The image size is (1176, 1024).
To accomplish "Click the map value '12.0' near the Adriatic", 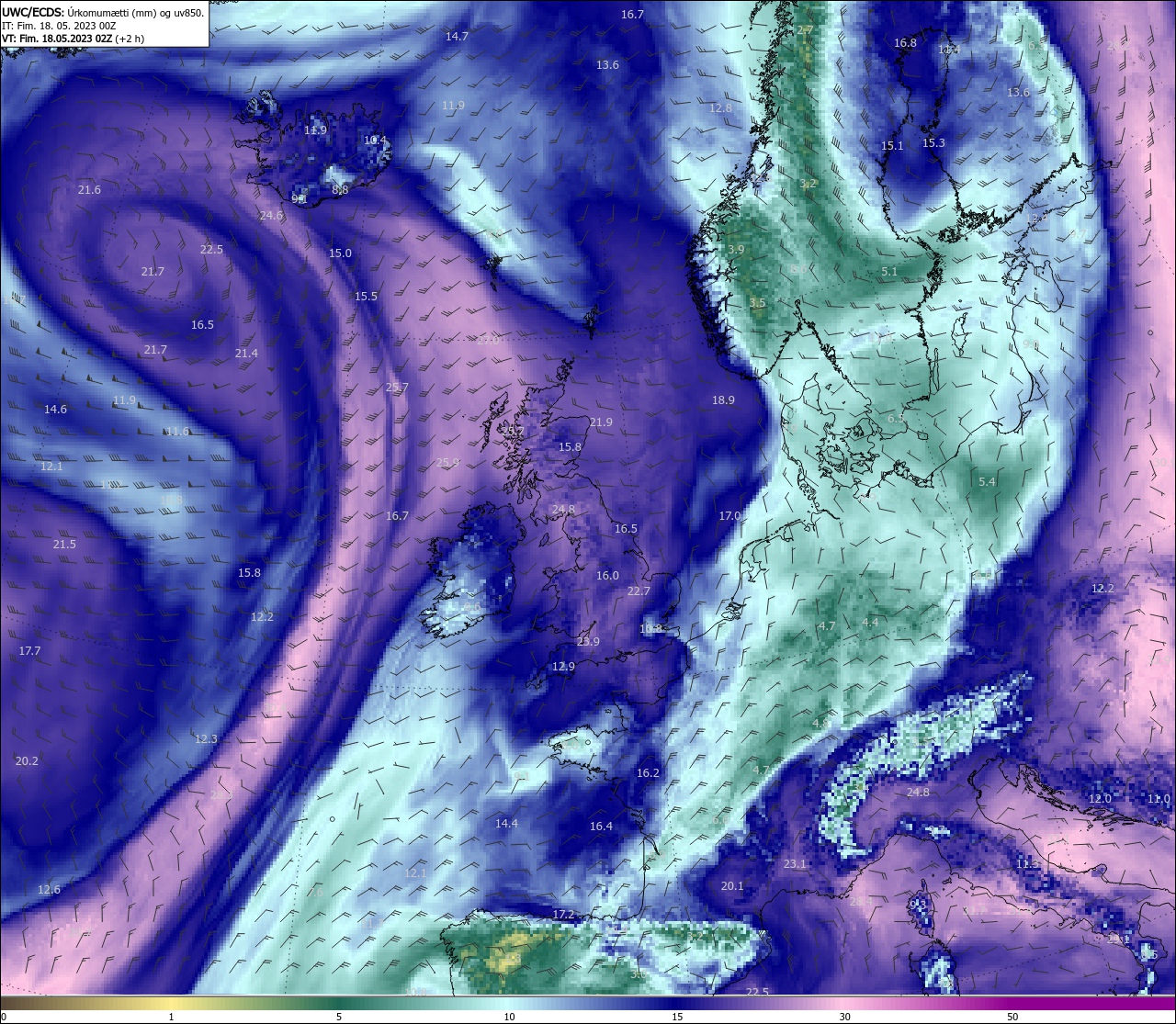I will coord(1100,799).
